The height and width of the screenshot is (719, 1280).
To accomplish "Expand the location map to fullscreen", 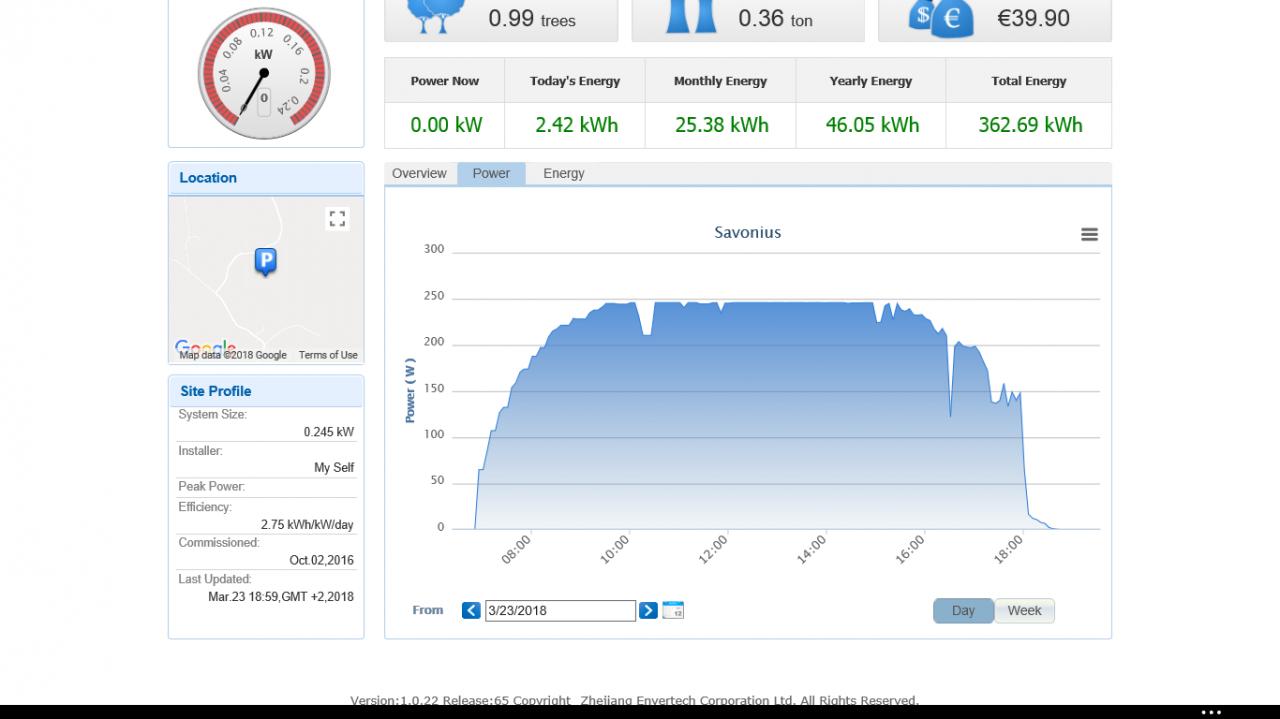I will pyautogui.click(x=337, y=218).
